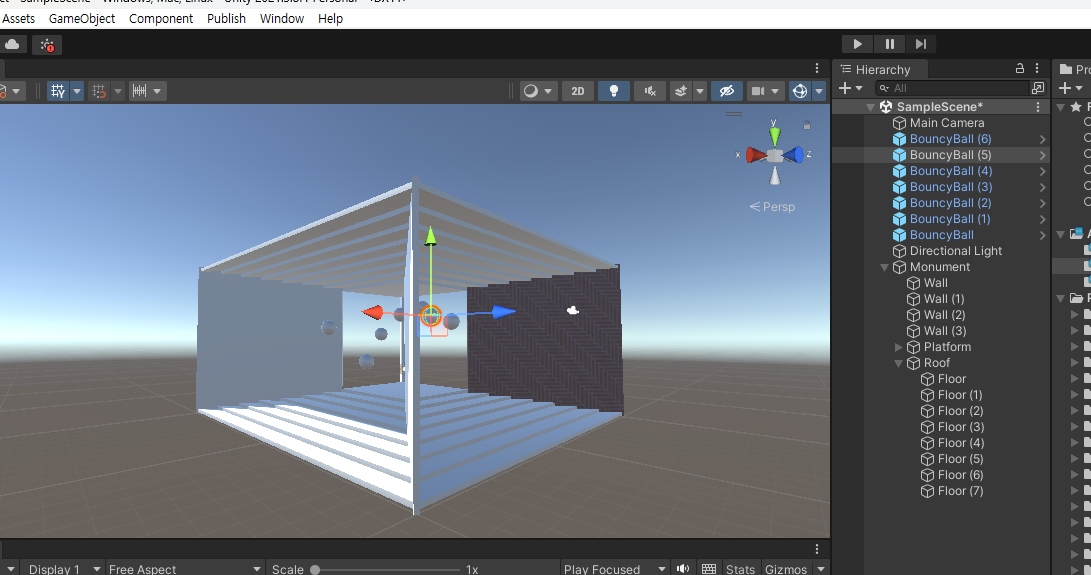The height and width of the screenshot is (575, 1091).
Task: Open the Hierarchy create plus dropdown
Action: pyautogui.click(x=850, y=88)
